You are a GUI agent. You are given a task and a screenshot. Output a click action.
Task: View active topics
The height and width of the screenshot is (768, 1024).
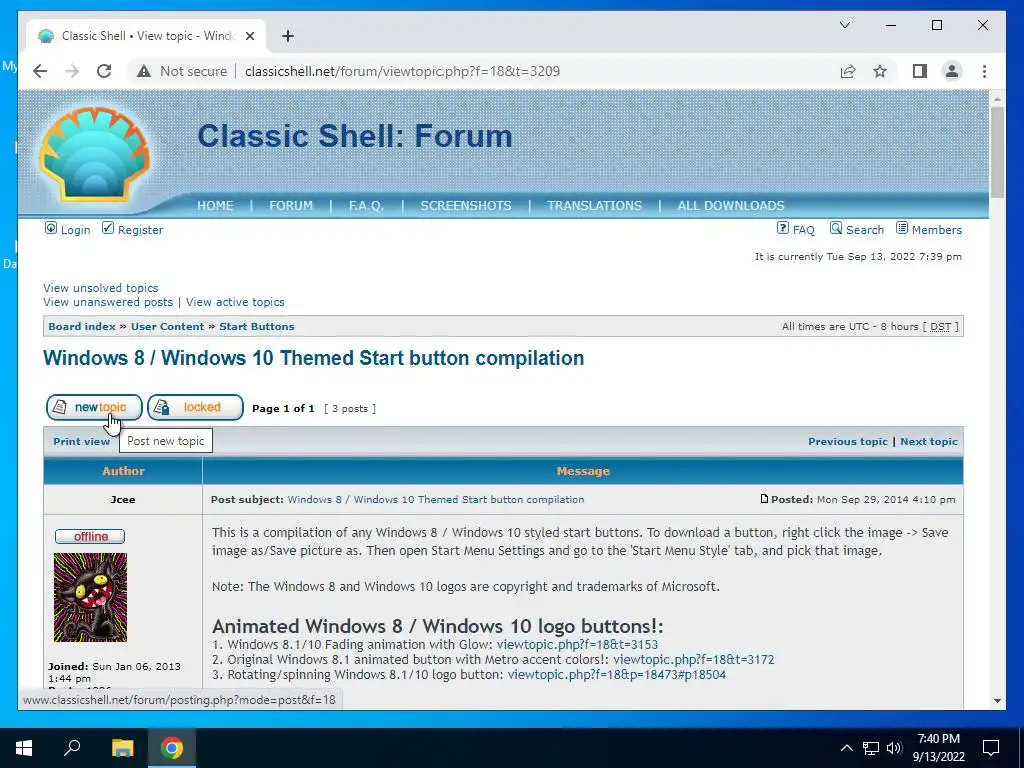click(x=235, y=302)
